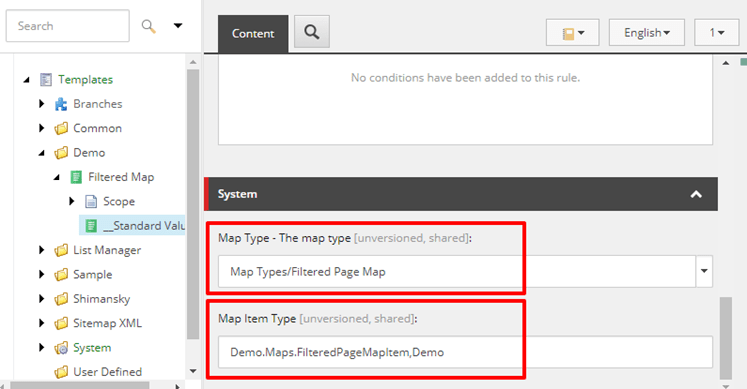
Task: Switch to the Content tab
Action: 253,34
